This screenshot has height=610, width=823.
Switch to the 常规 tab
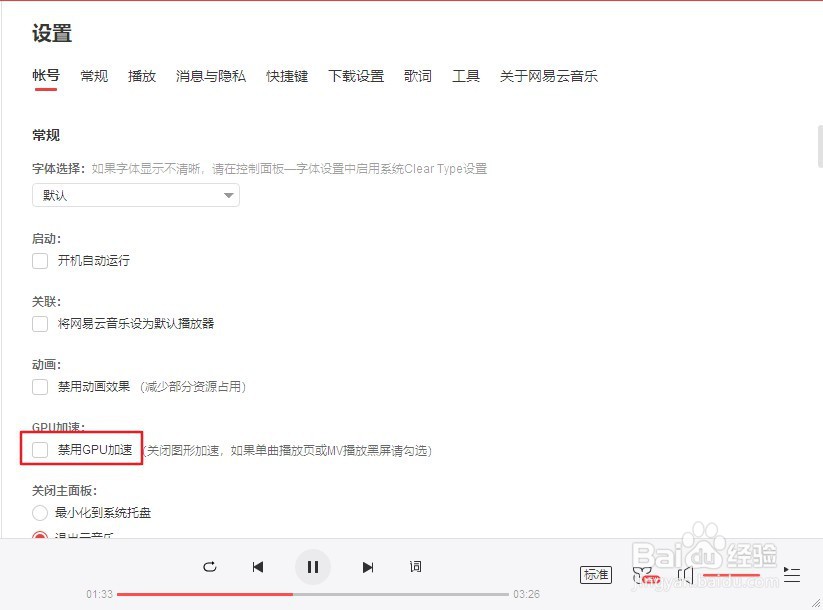coord(94,76)
